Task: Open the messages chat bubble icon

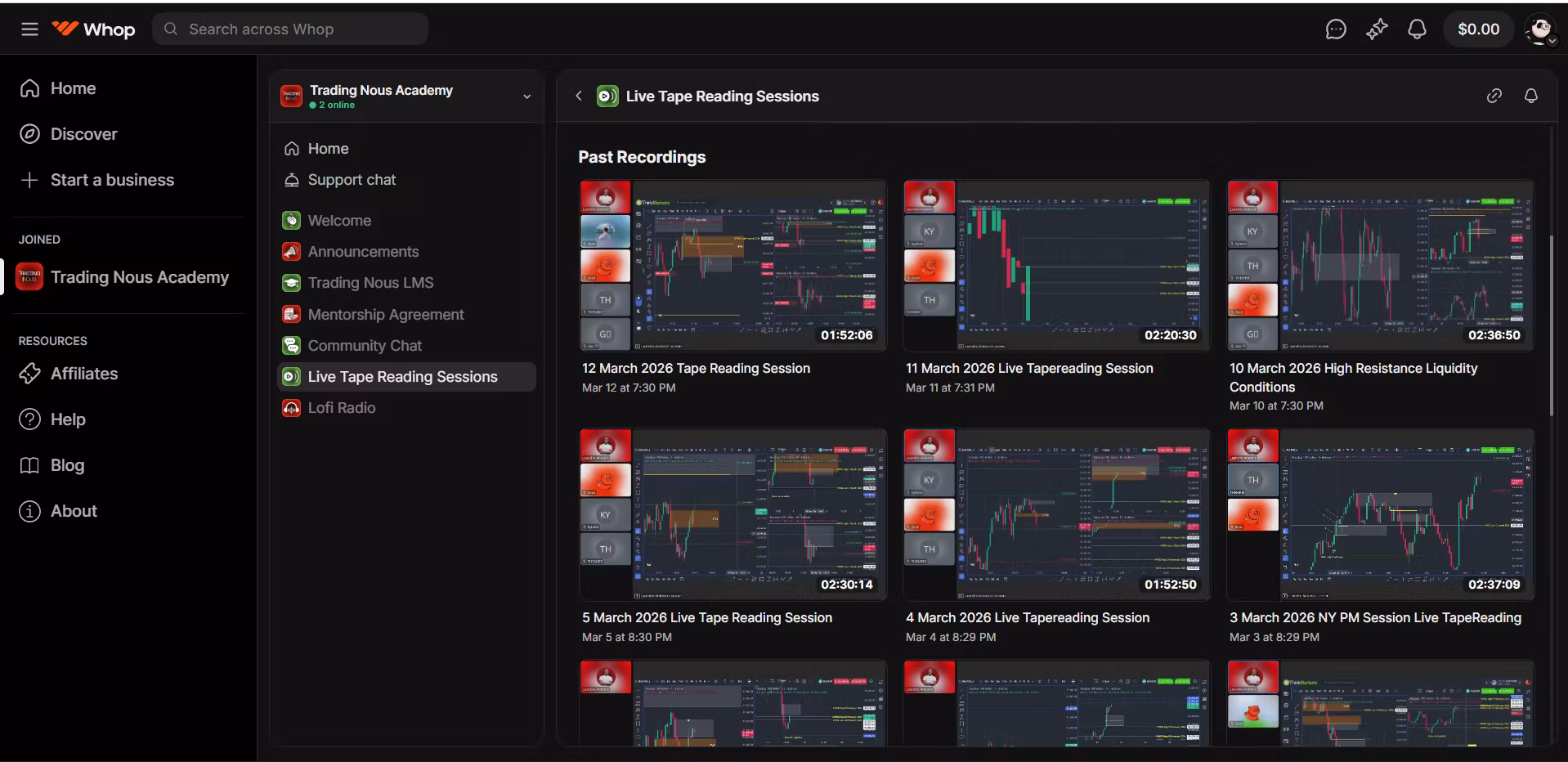Action: click(1335, 29)
